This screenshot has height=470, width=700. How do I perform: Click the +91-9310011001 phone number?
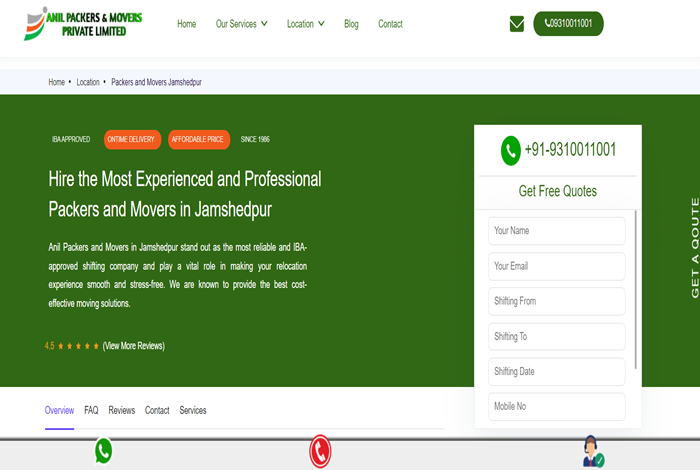point(571,150)
